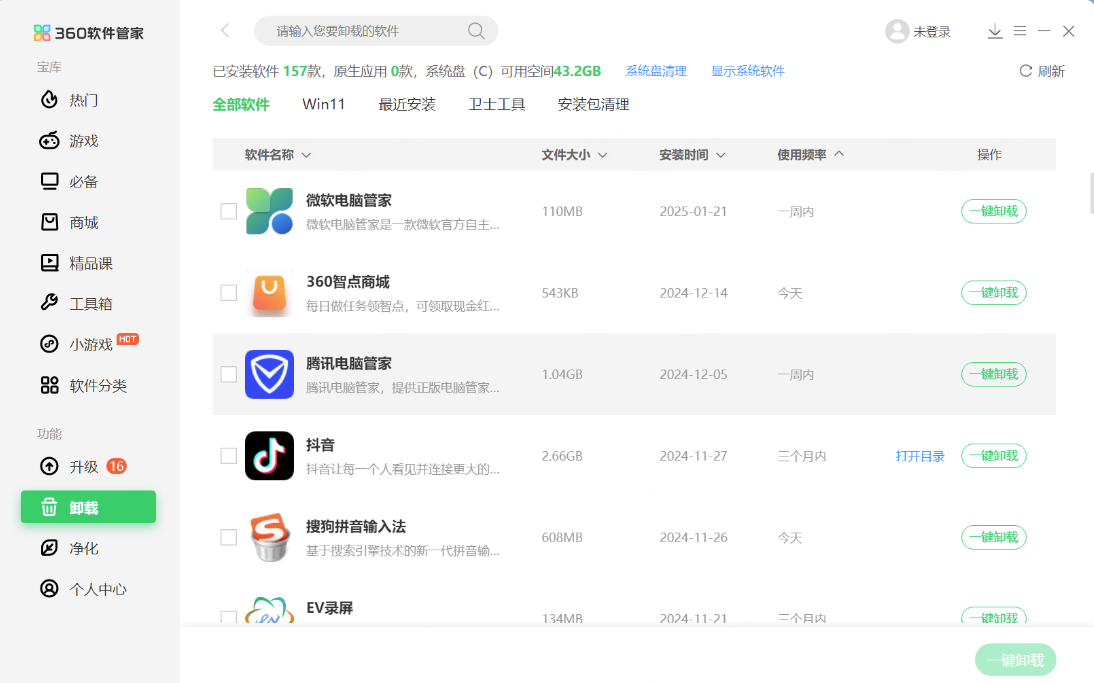Open the hamburger main menu
Viewport: 1094px width, 683px height.
click(1020, 31)
